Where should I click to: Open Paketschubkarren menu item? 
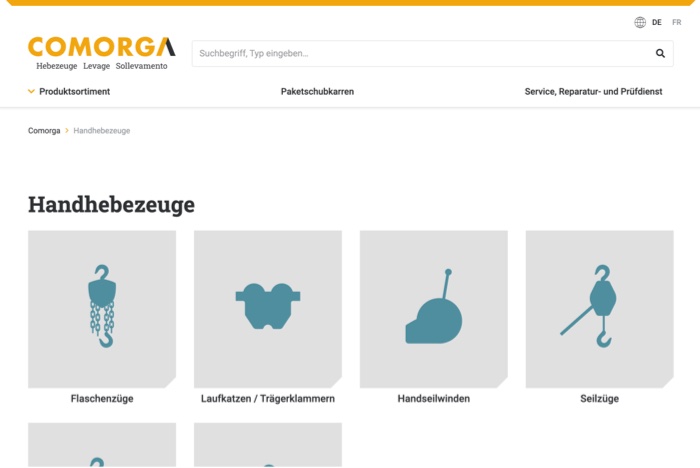pos(317,91)
